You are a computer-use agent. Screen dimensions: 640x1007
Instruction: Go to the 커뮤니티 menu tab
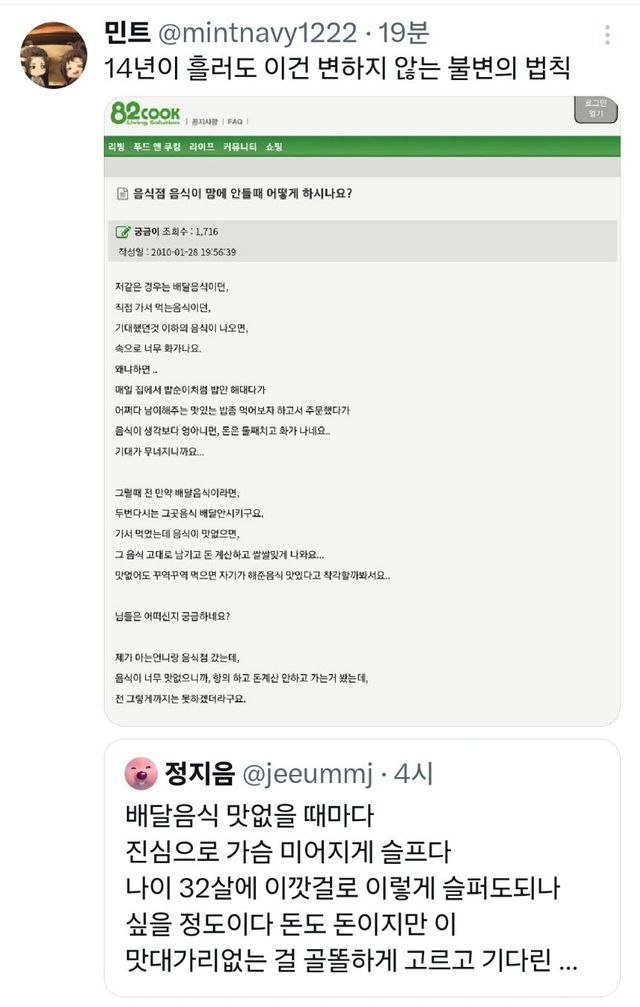pyautogui.click(x=240, y=147)
